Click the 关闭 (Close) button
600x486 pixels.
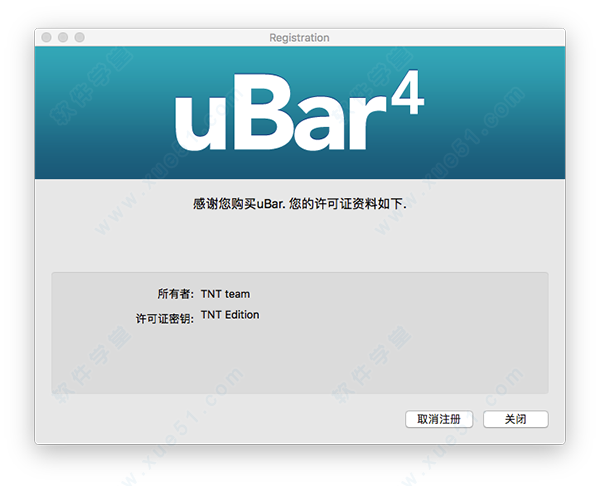(515, 419)
